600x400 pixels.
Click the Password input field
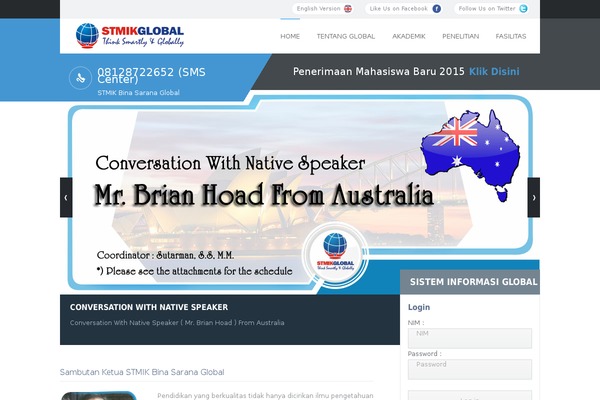(x=470, y=369)
